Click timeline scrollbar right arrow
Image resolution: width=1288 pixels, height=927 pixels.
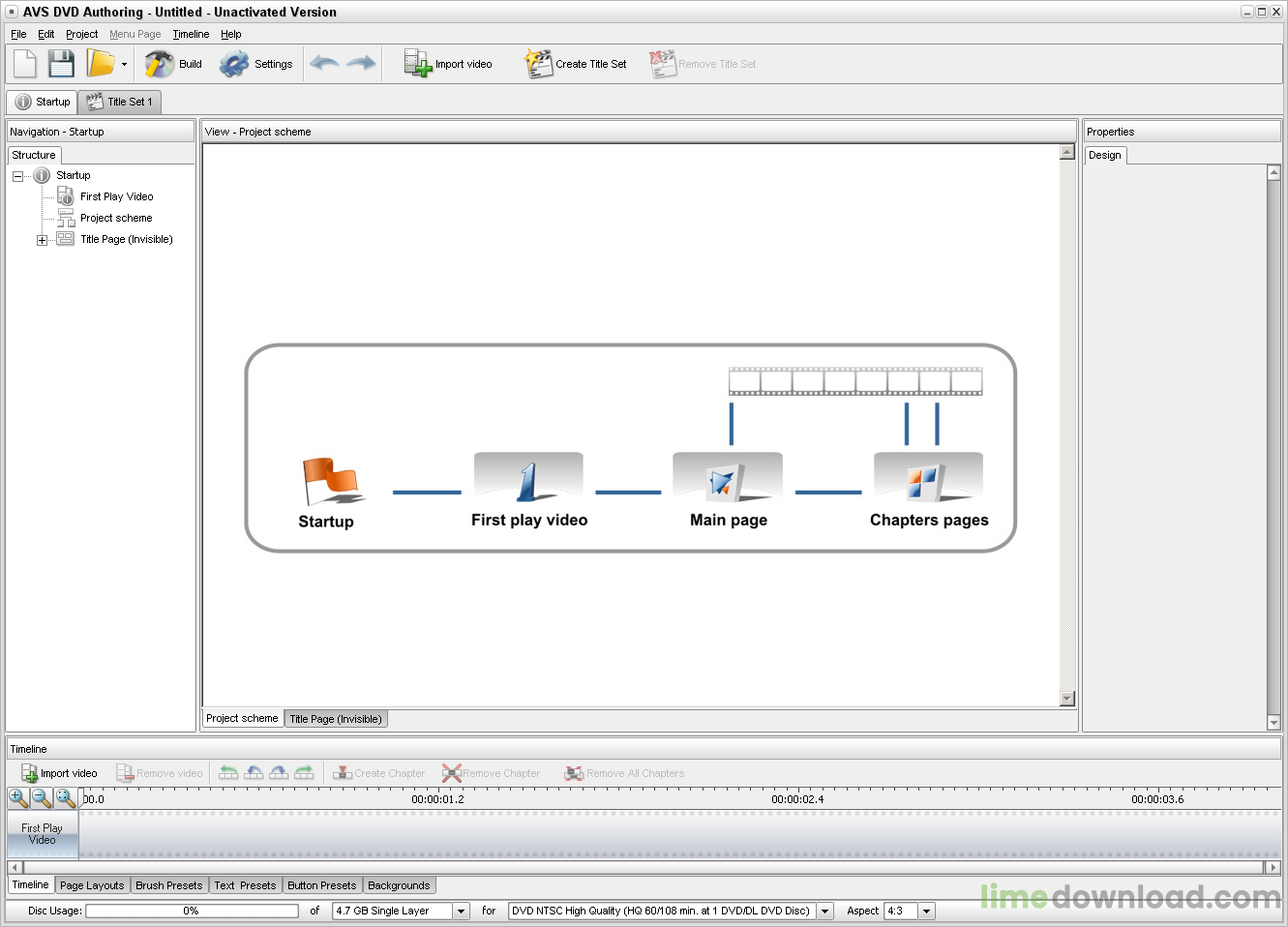pyautogui.click(x=1273, y=868)
